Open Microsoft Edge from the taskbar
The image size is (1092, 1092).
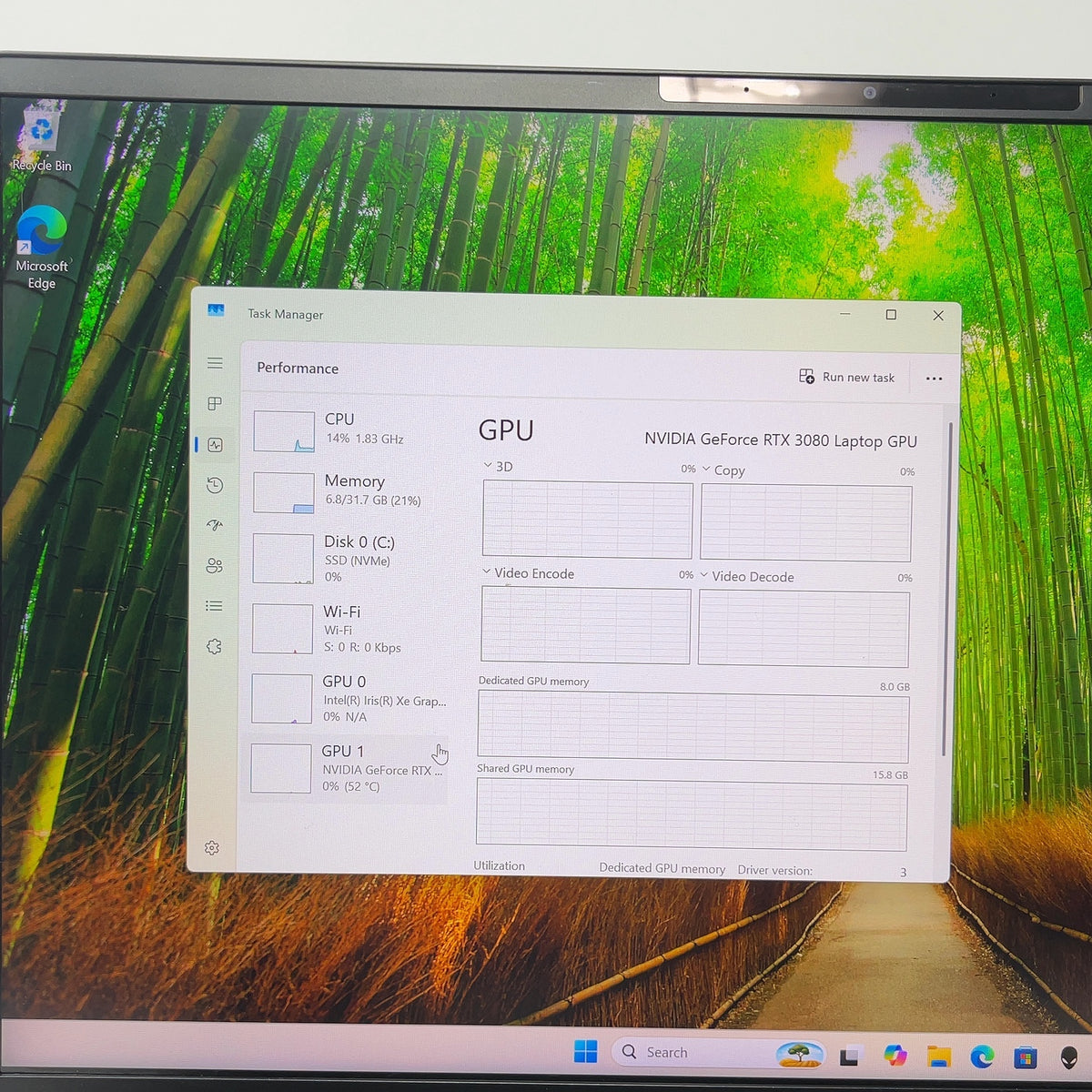pos(982,1057)
